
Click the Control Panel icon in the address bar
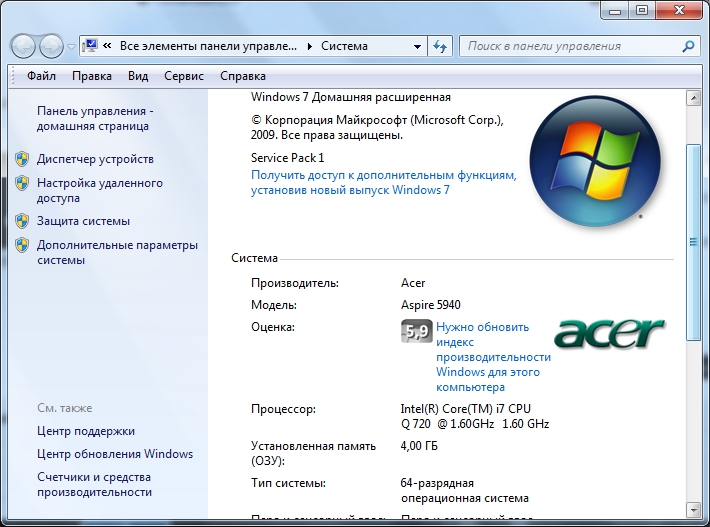[x=91, y=46]
